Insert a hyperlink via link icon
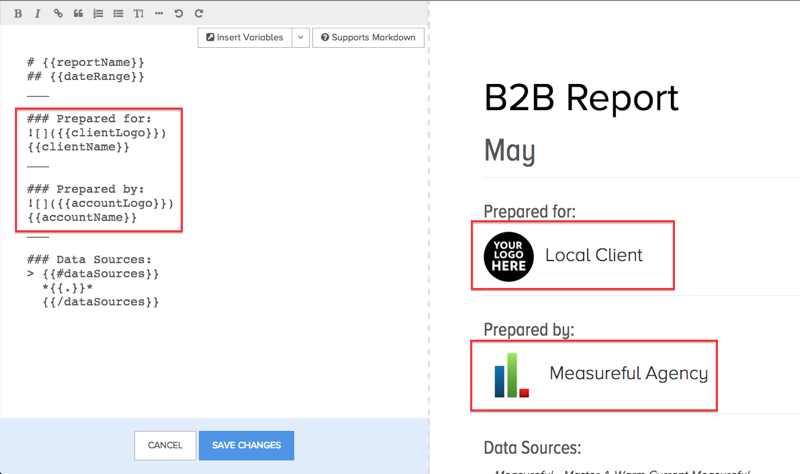800x474 pixels. [x=58, y=13]
